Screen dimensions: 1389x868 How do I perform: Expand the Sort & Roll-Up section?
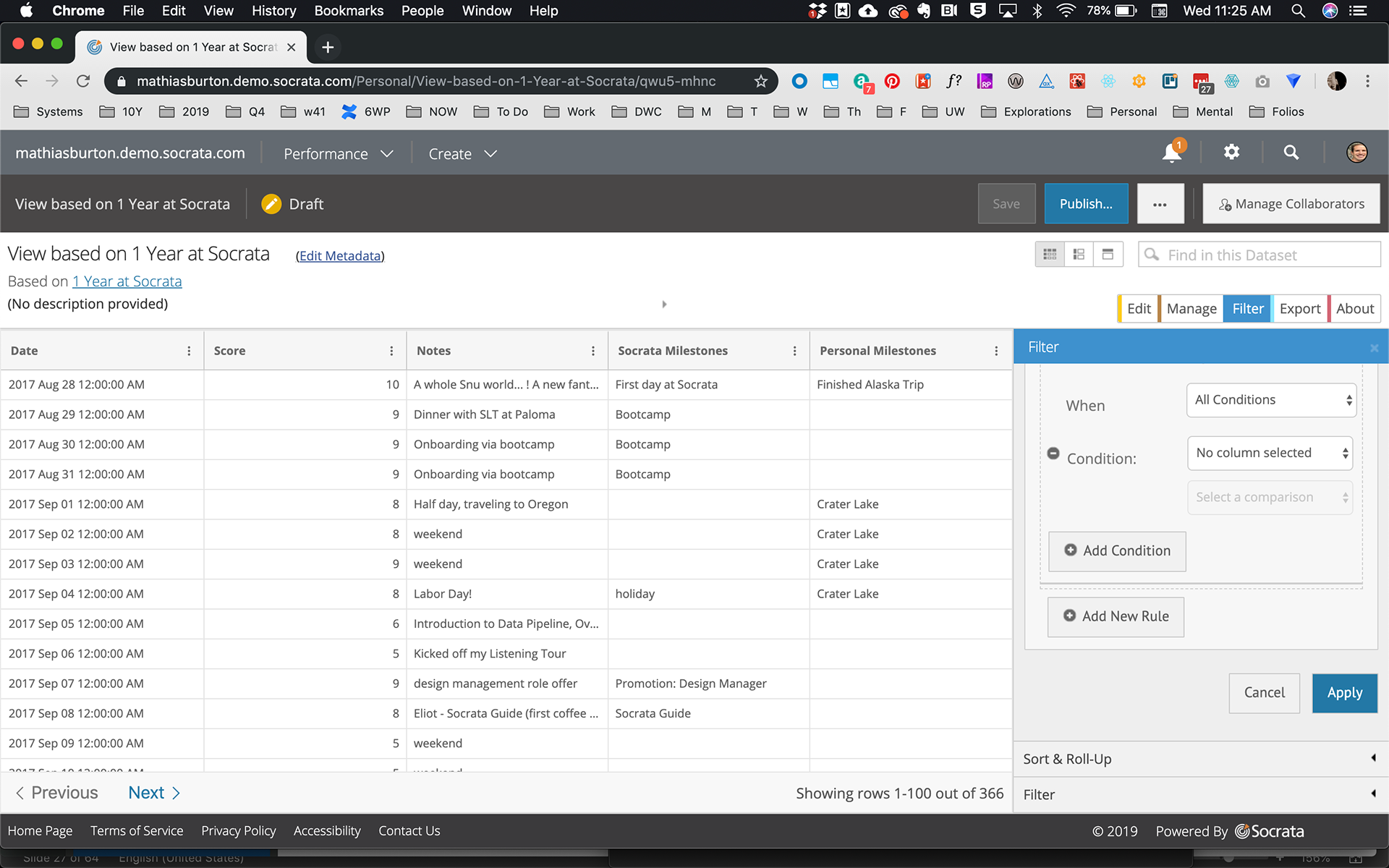1200,759
